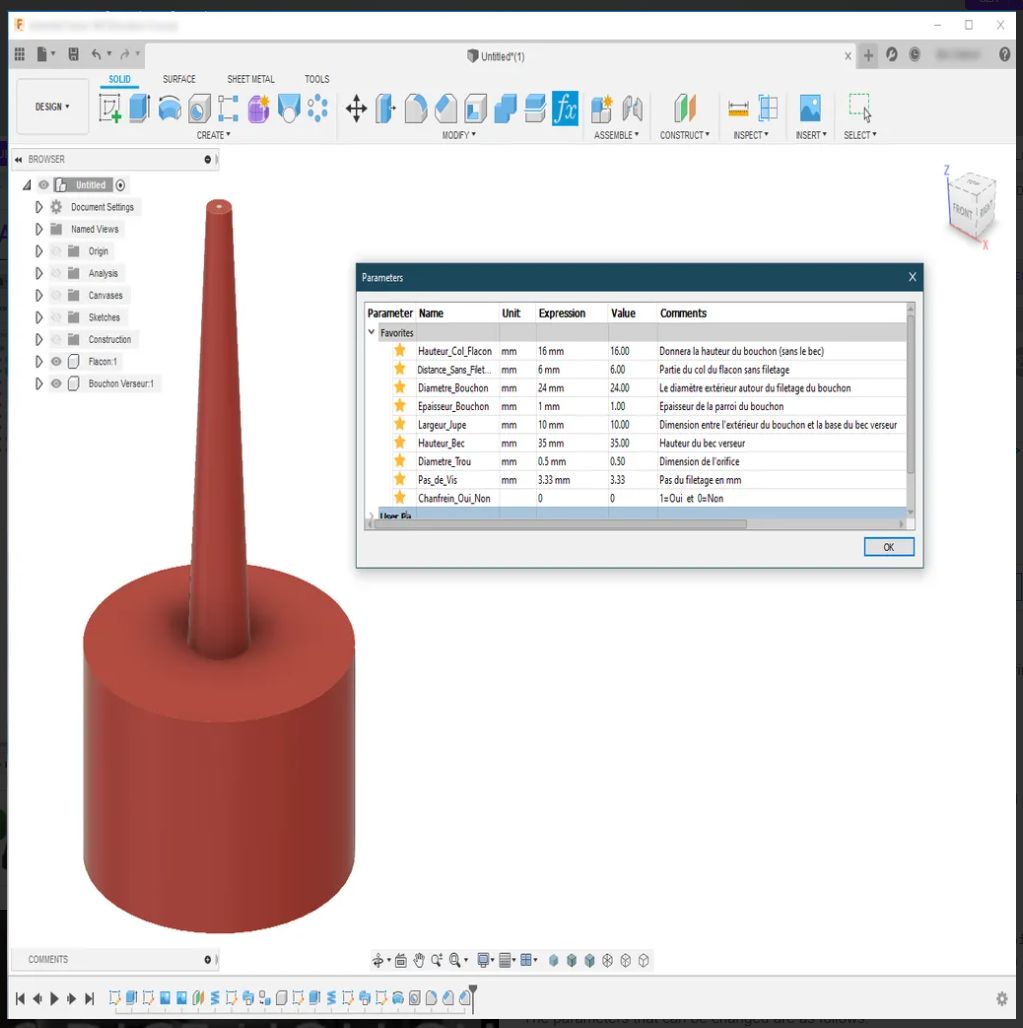Expand the Document Settings node

pyautogui.click(x=39, y=207)
